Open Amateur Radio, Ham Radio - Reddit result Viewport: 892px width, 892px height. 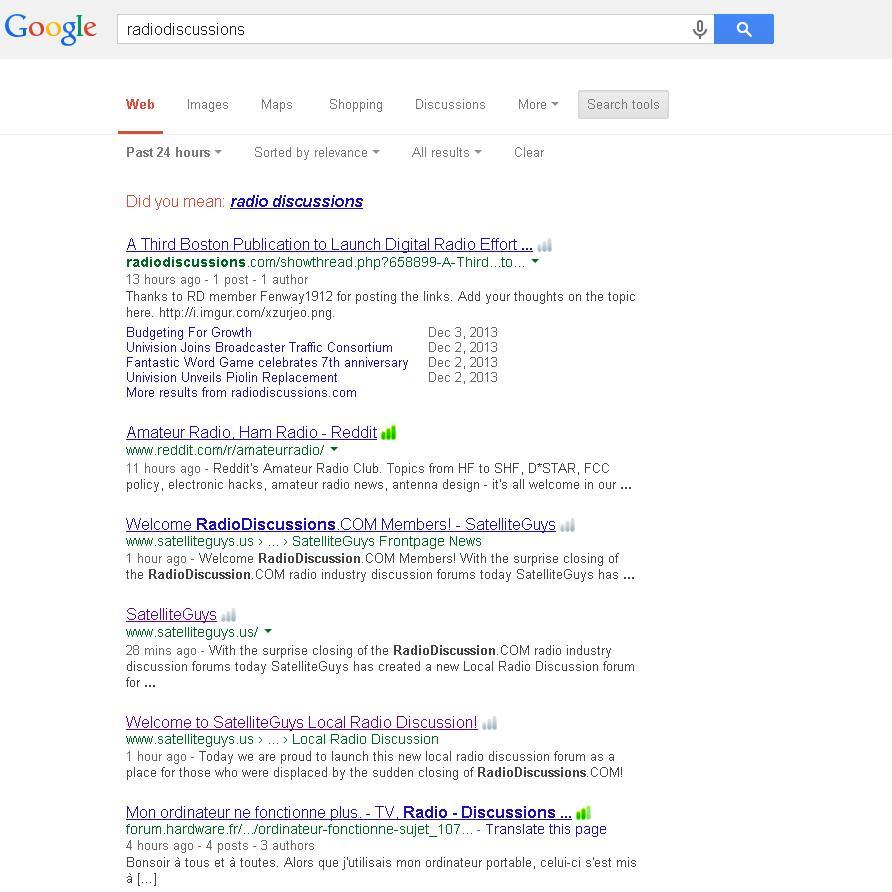(x=251, y=432)
